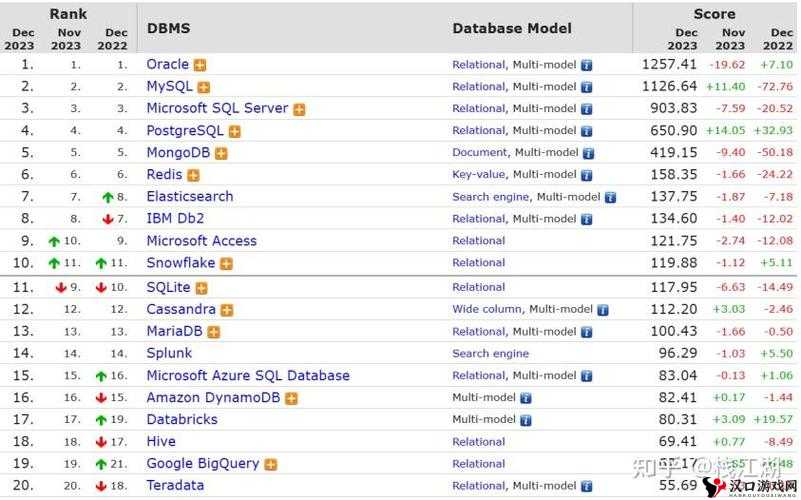Click Splunk's score 96.29
The width and height of the screenshot is (801, 500).
677,353
